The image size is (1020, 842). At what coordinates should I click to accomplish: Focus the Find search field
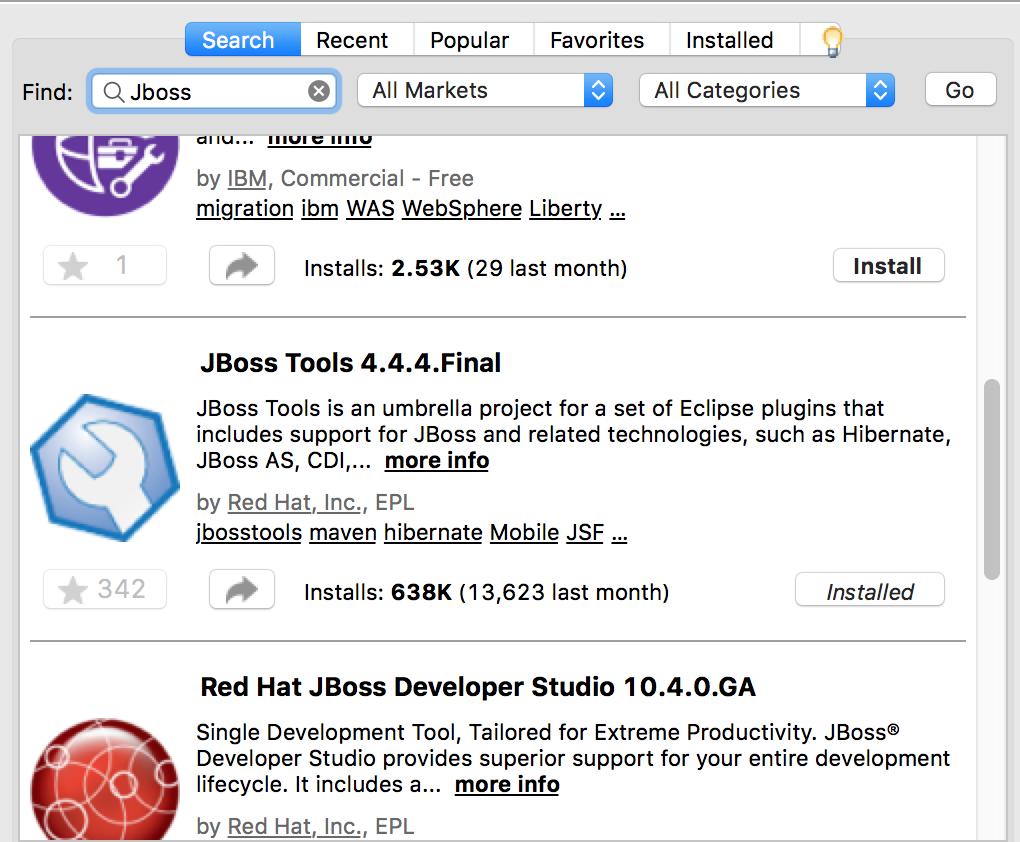215,91
